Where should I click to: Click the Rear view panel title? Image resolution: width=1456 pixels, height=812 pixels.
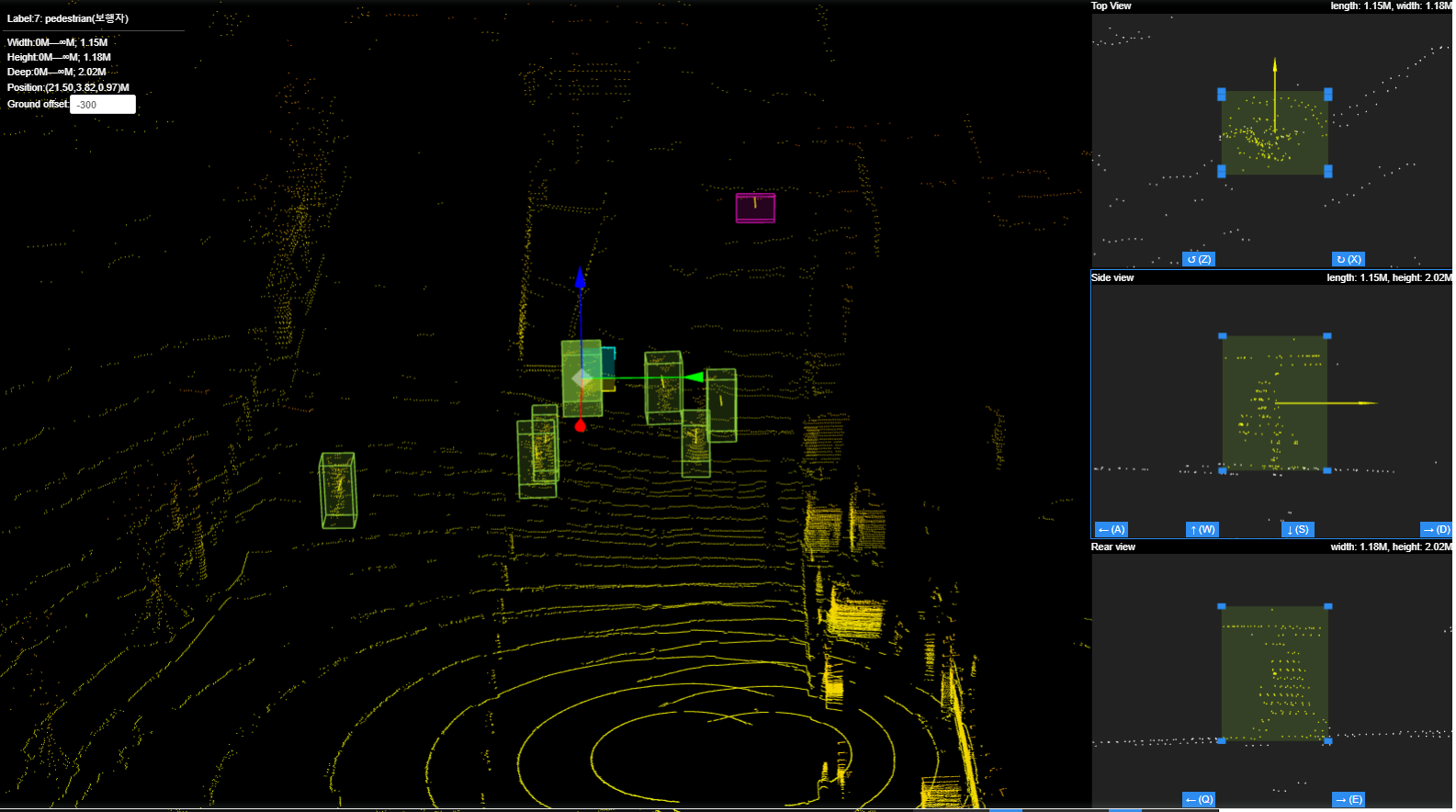[x=1113, y=547]
